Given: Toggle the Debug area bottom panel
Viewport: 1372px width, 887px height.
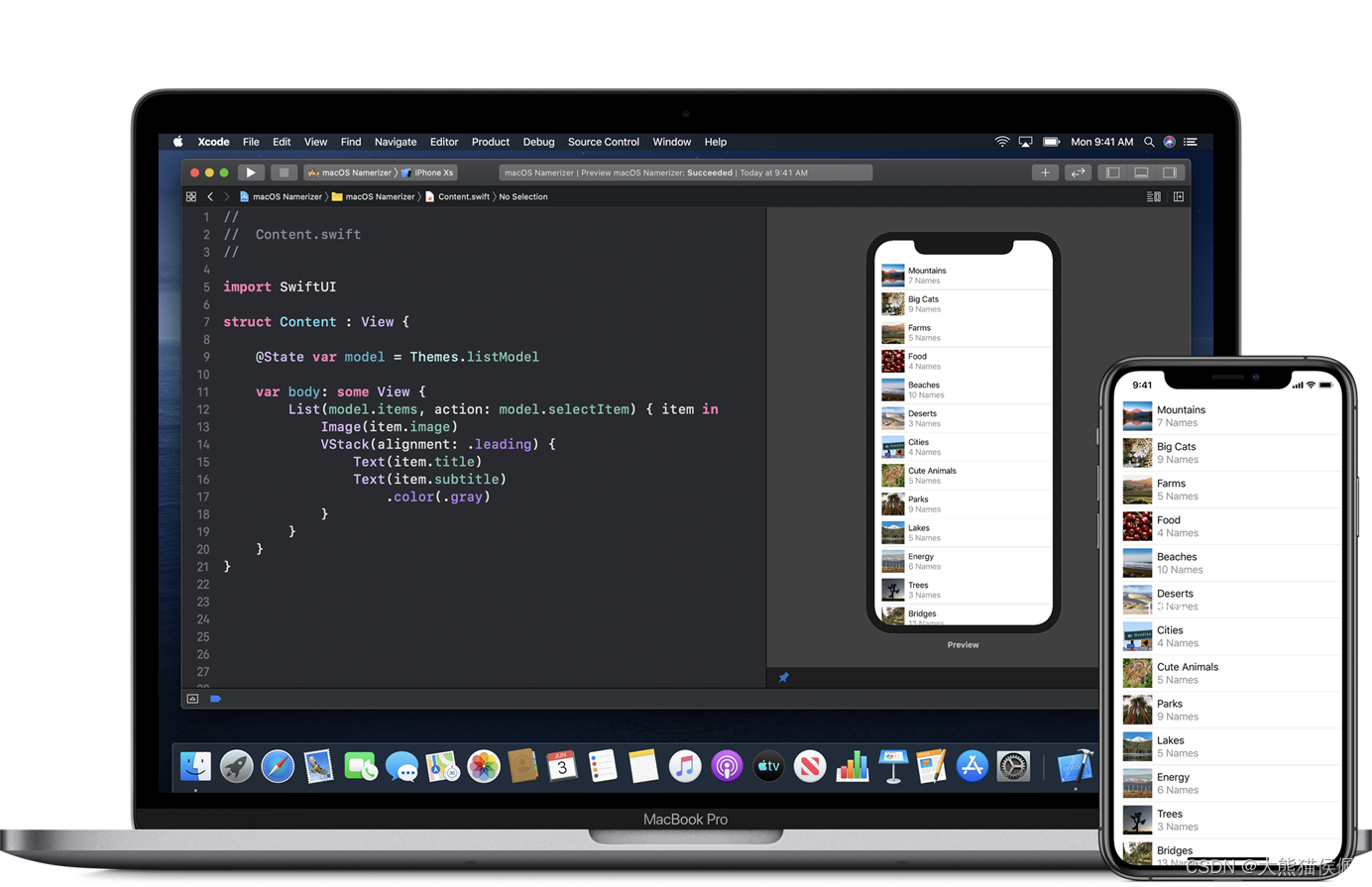Looking at the screenshot, I should [x=1141, y=172].
